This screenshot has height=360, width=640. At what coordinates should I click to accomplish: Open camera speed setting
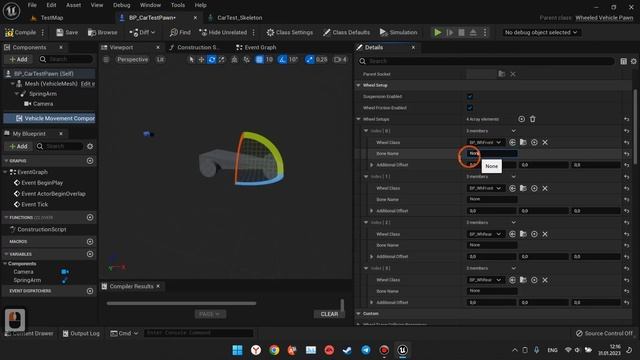click(340, 60)
